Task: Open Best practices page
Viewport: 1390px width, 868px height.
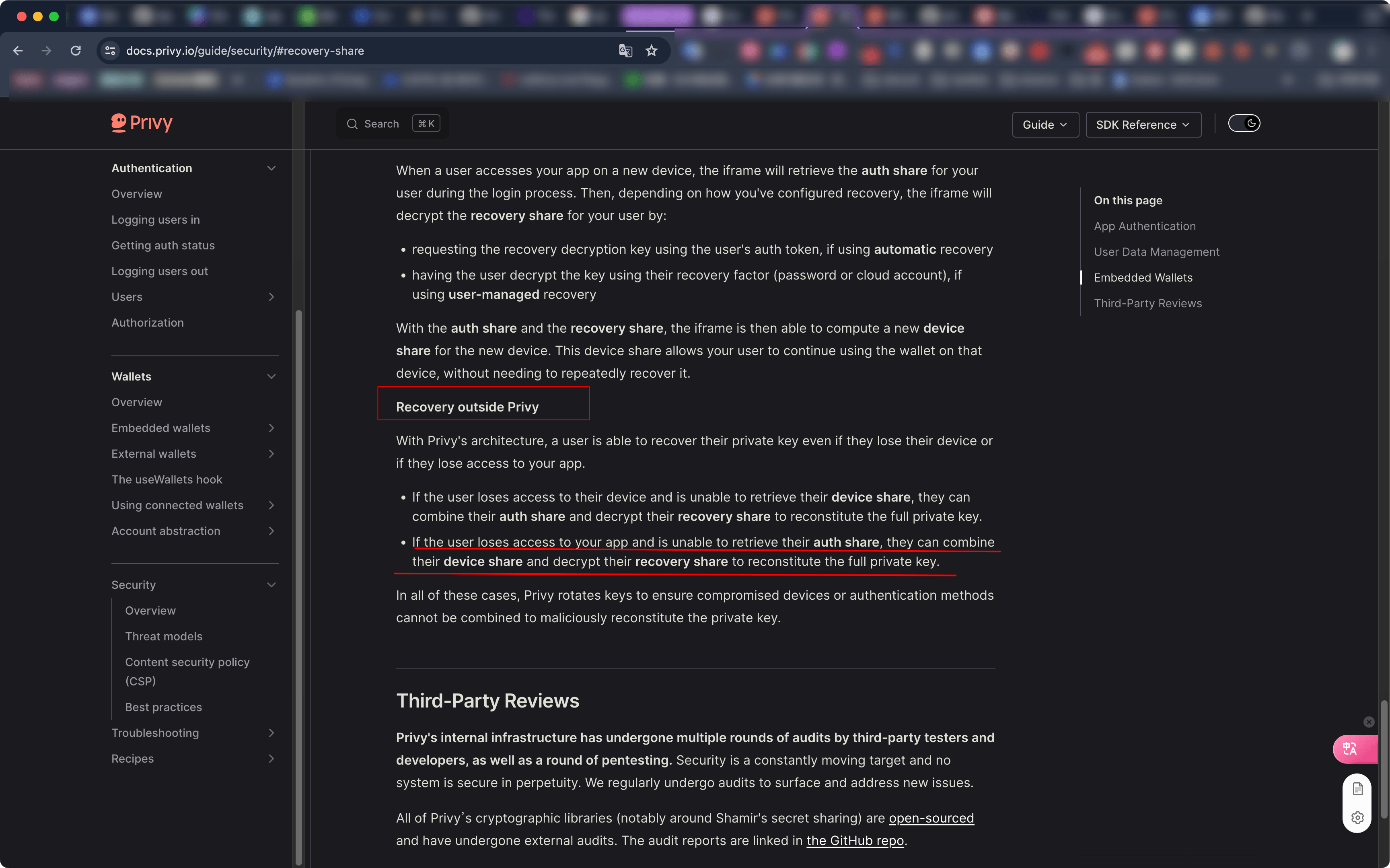Action: (164, 707)
